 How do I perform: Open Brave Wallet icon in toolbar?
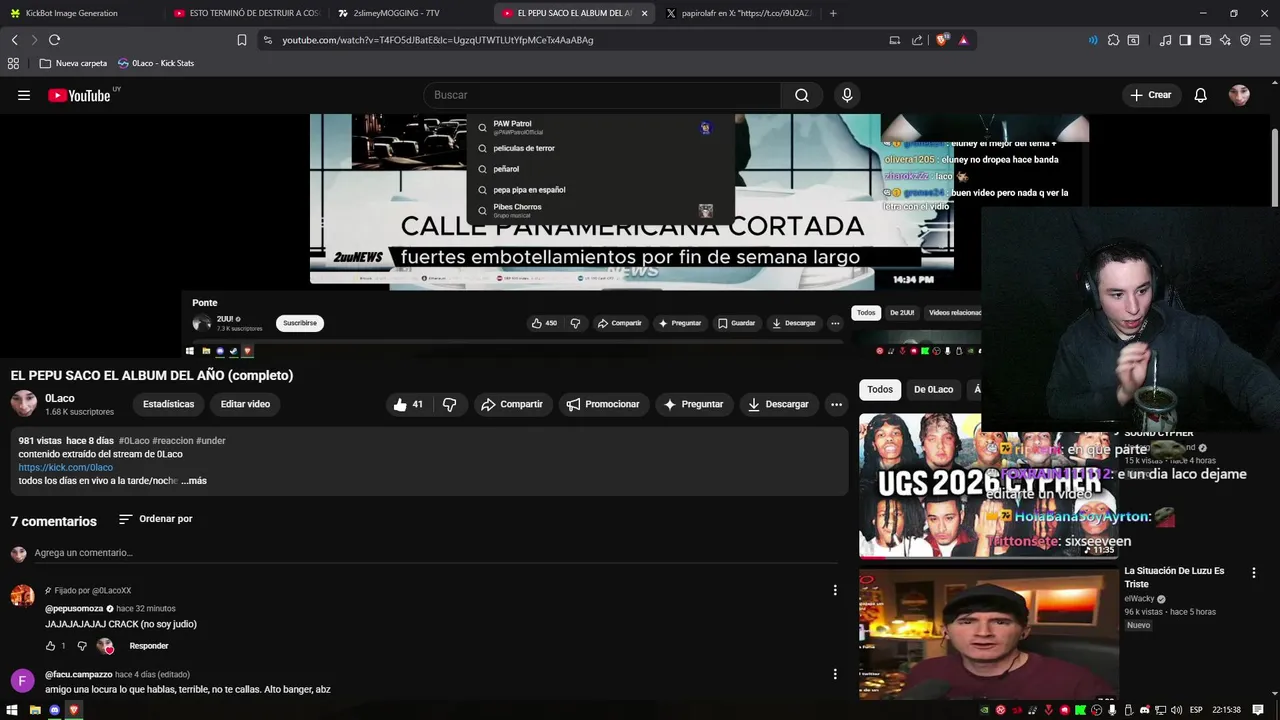click(x=1205, y=40)
